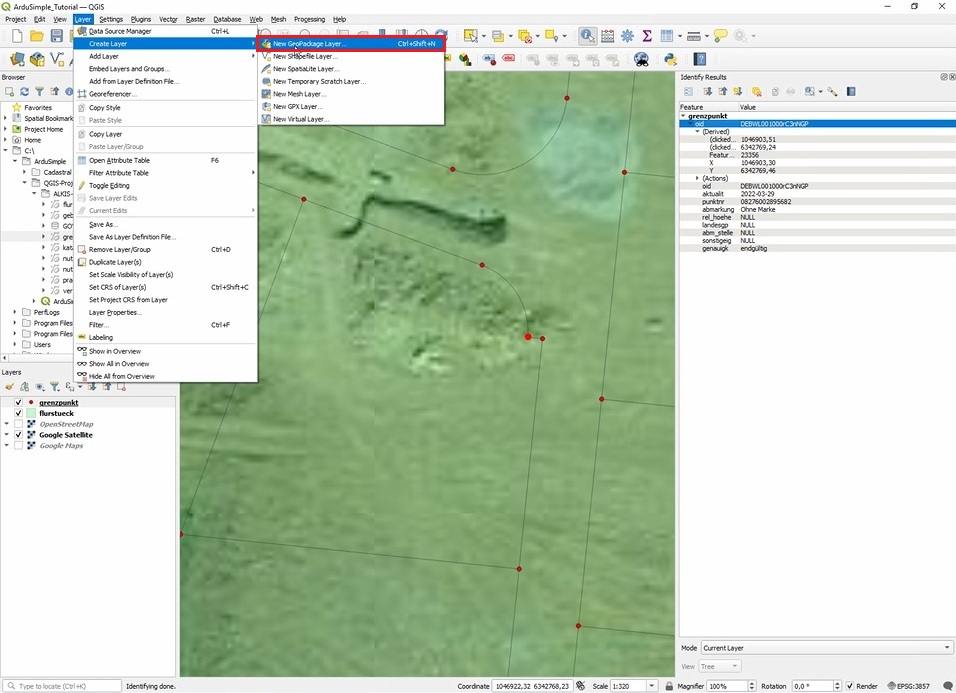Click Layer Properties in the Layer menu
The height and width of the screenshot is (693, 956).
pyautogui.click(x=115, y=312)
